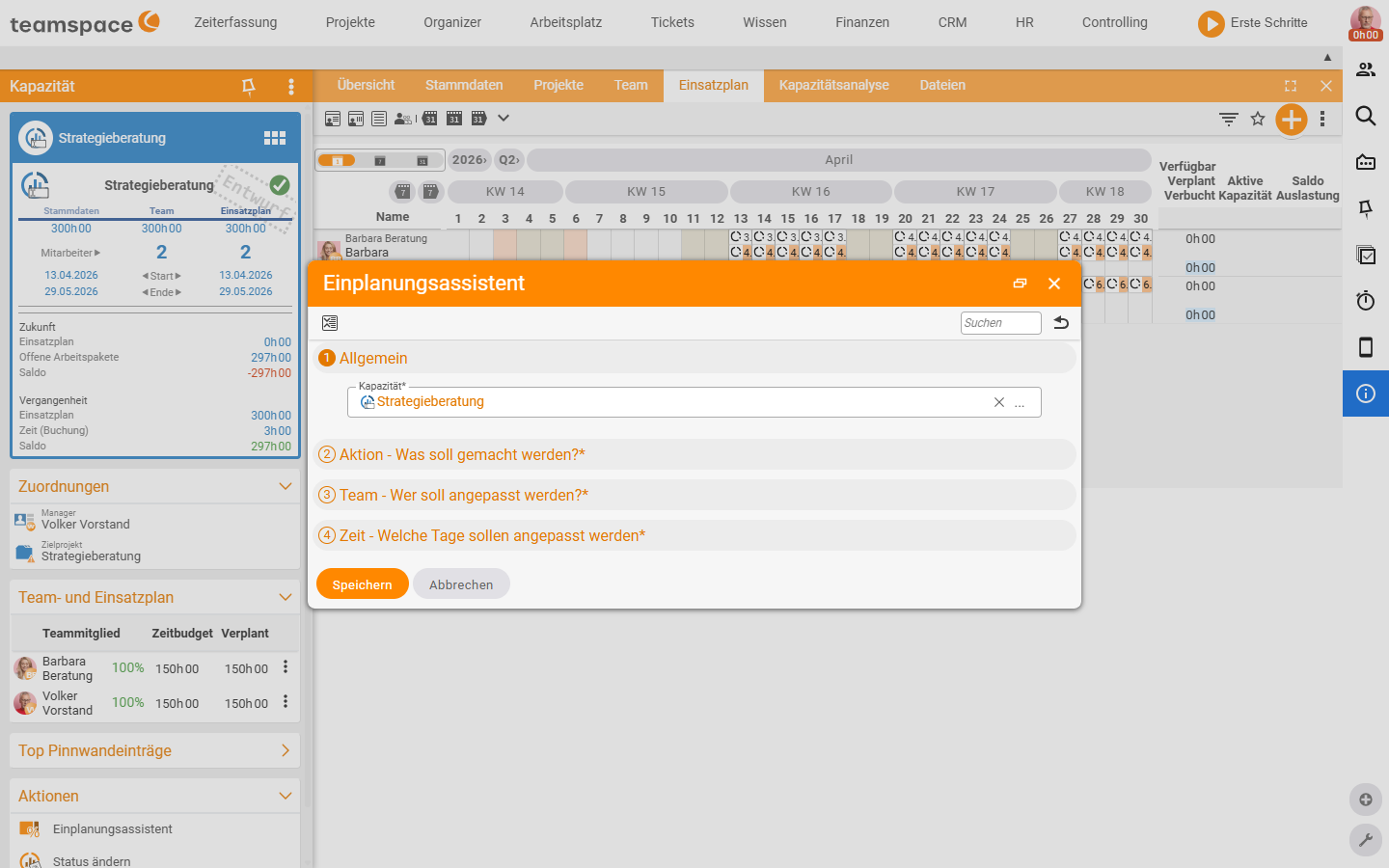Viewport: 1389px width, 868px height.
Task: Expand Zeit - Welche Tage section
Action: pos(694,535)
